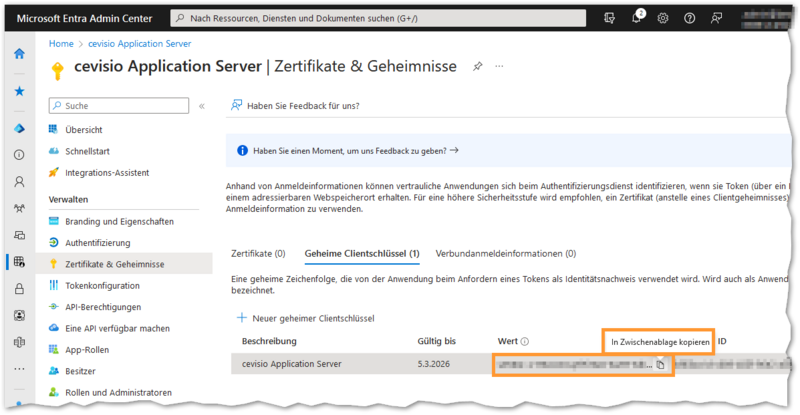Open notifications bell in top bar

[x=636, y=18]
